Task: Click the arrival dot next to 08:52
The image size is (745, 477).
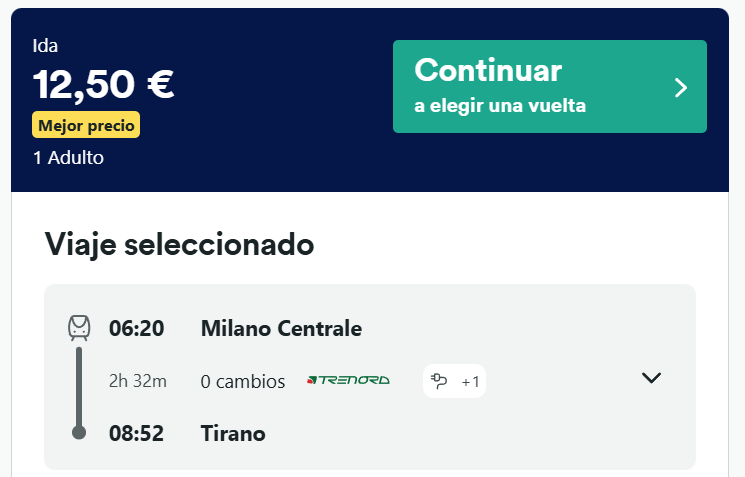Action: click(x=79, y=432)
